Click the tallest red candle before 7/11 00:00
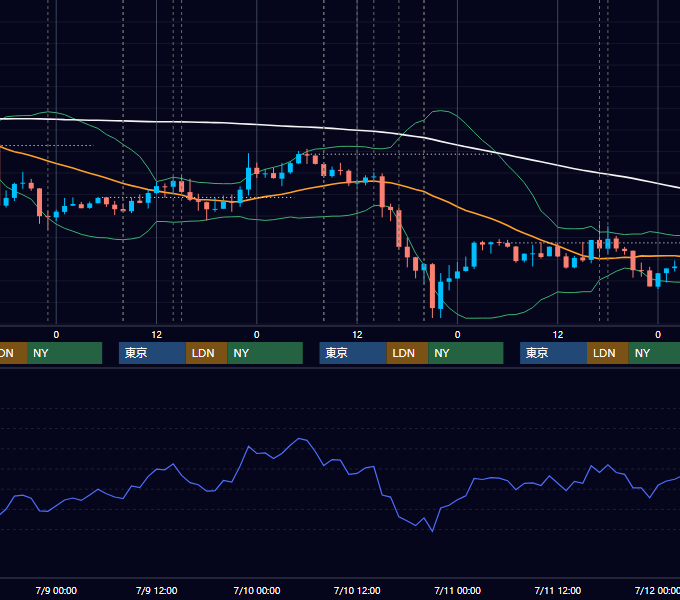 coord(432,285)
